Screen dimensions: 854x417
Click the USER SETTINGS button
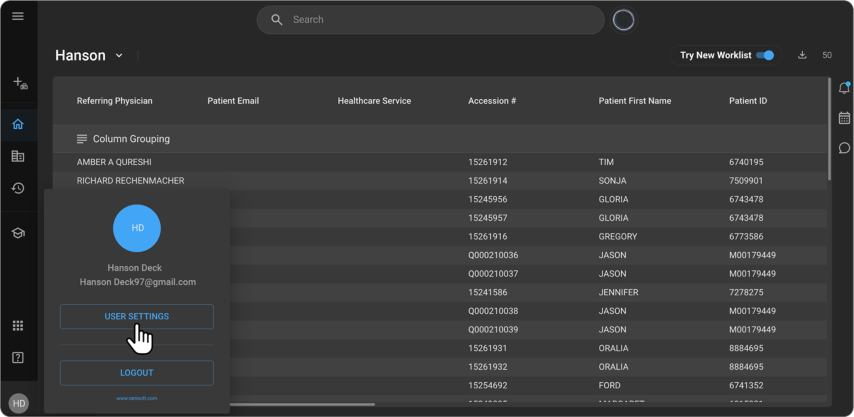point(137,317)
